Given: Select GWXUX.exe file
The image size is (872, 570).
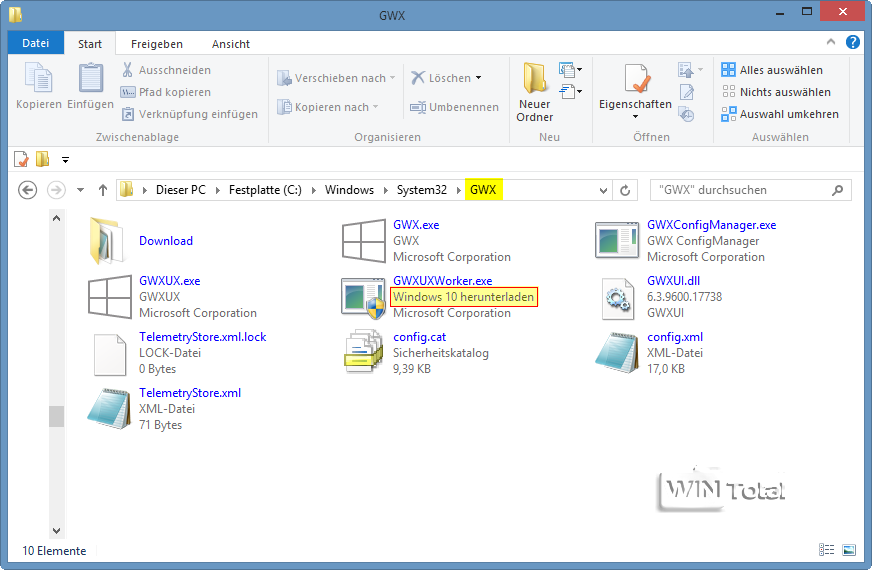Looking at the screenshot, I should click(172, 297).
